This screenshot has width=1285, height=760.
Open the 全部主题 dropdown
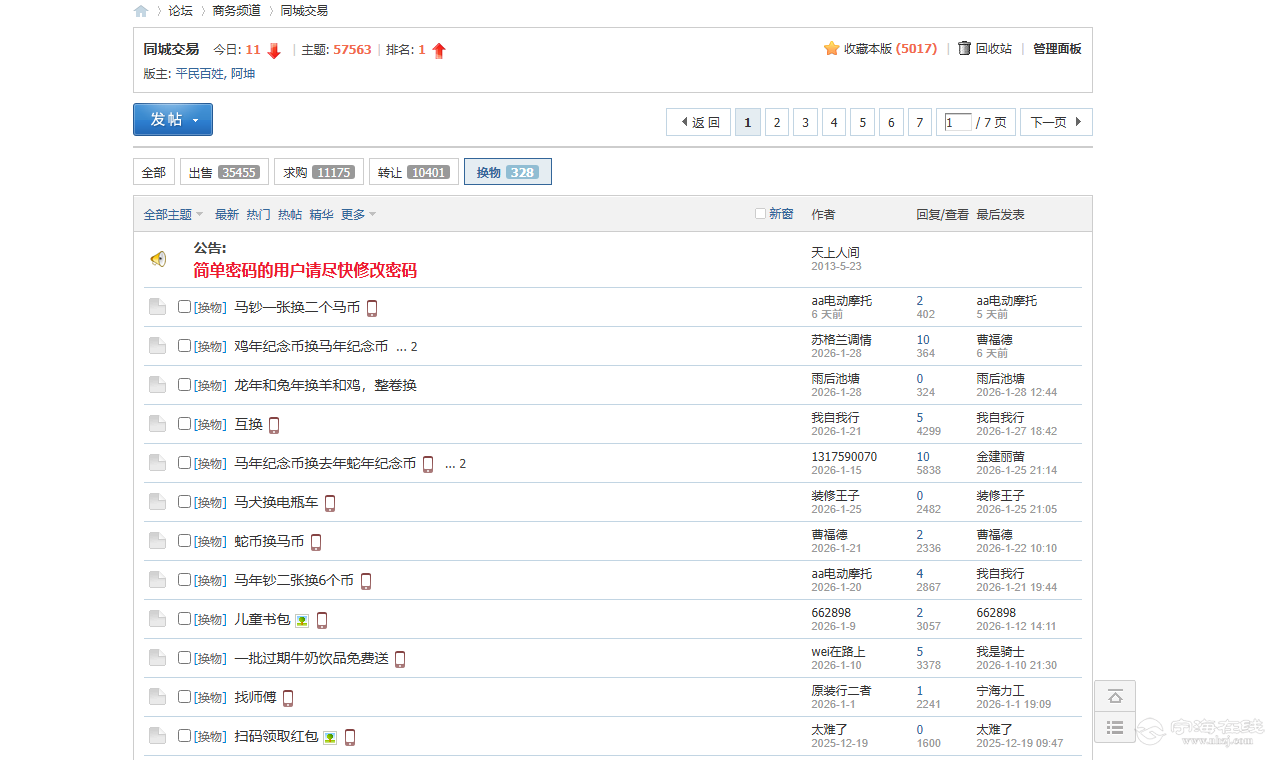170,214
